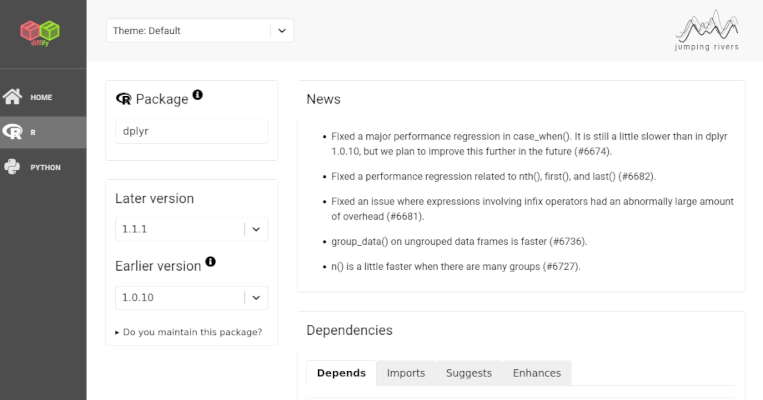Open the Later version 1.1.1 dropdown
This screenshot has width=763, height=400.
[x=191, y=229]
